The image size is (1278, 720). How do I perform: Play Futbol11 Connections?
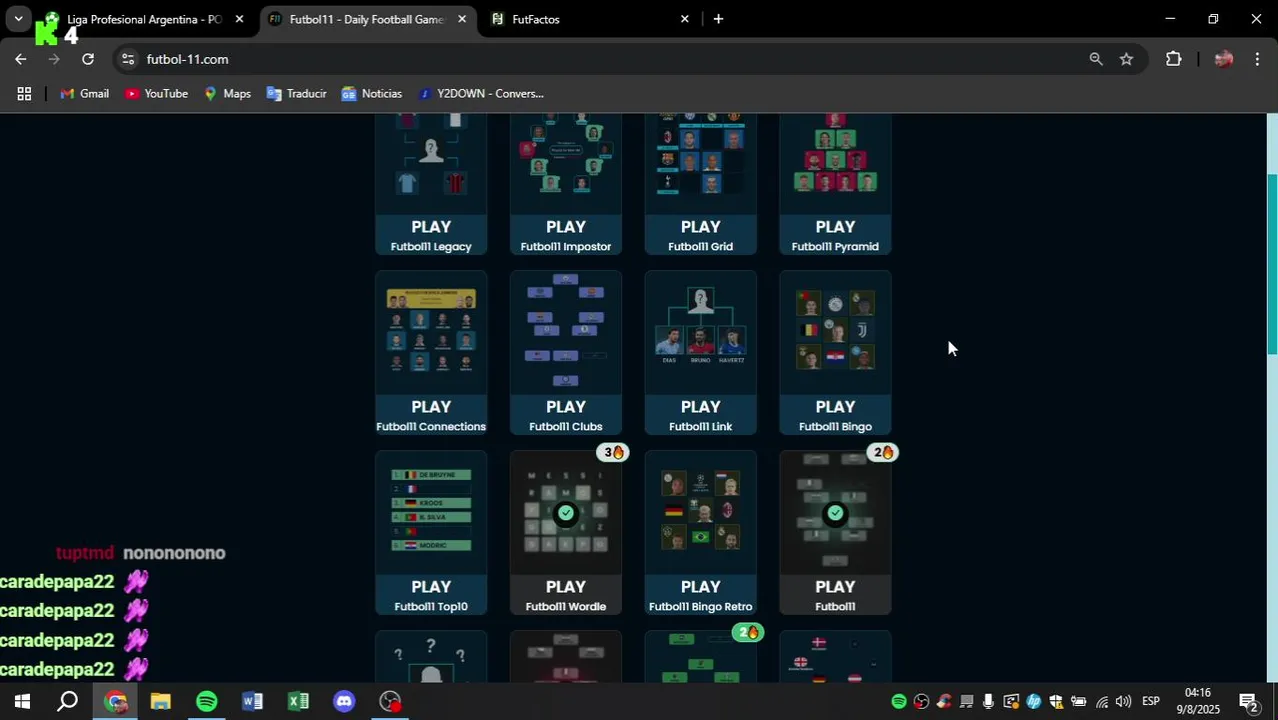point(431,353)
